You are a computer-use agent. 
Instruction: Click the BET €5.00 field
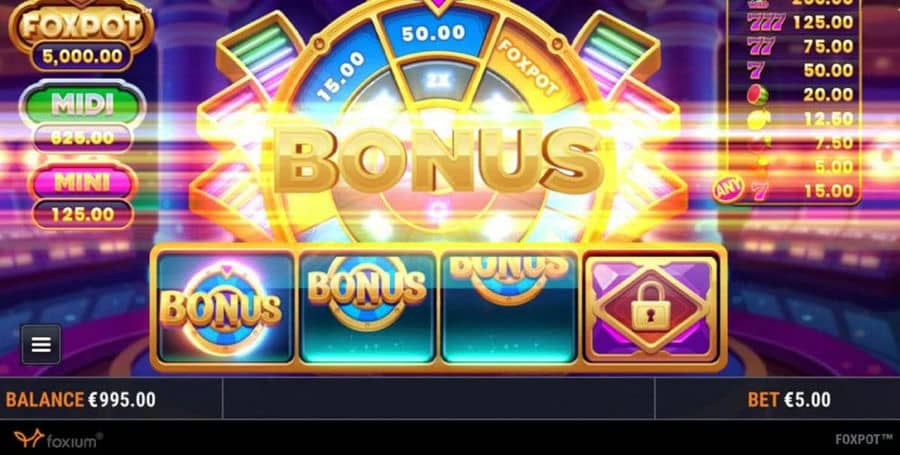[789, 399]
